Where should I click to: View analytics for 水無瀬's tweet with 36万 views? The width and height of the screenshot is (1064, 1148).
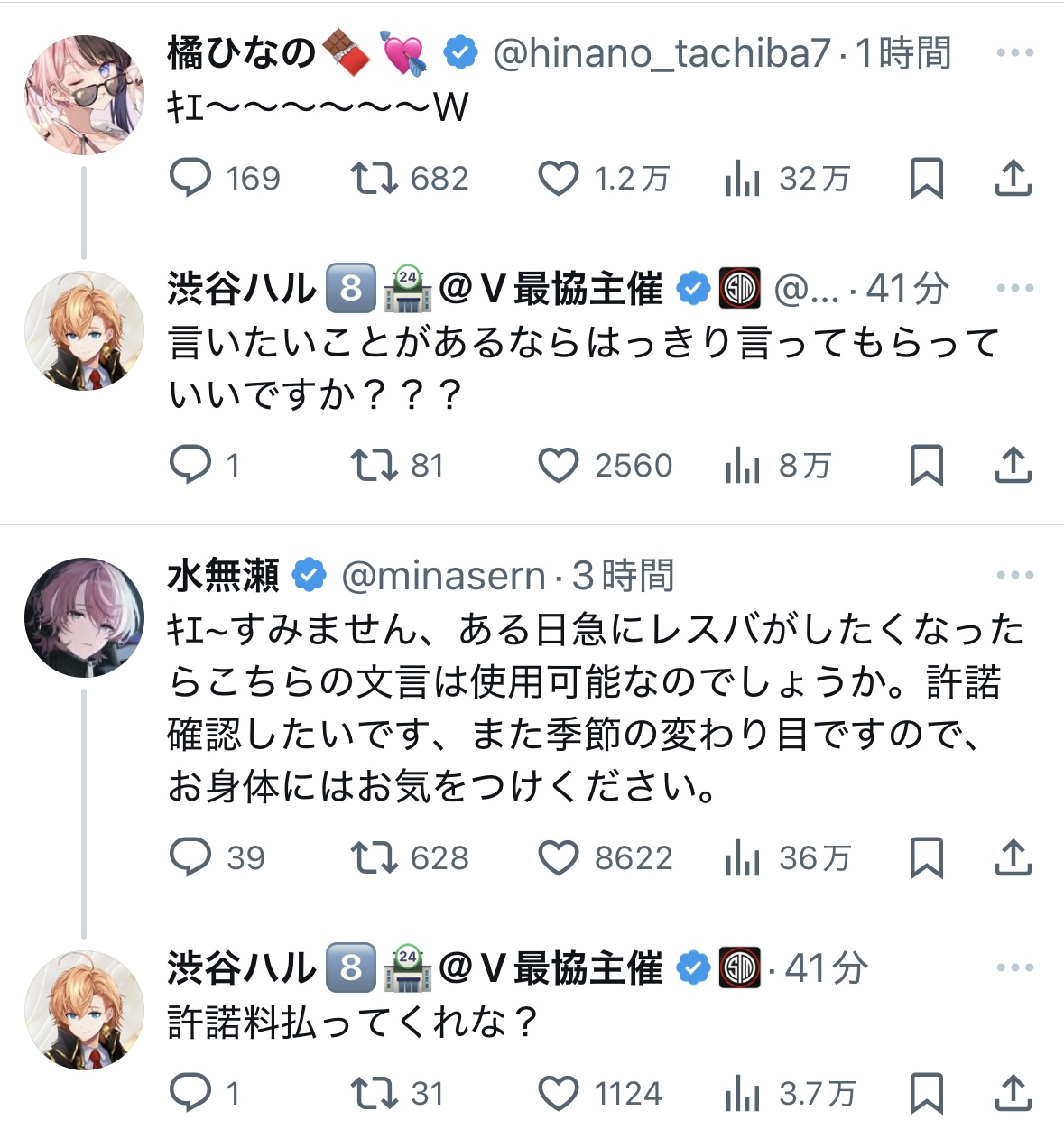[x=743, y=858]
